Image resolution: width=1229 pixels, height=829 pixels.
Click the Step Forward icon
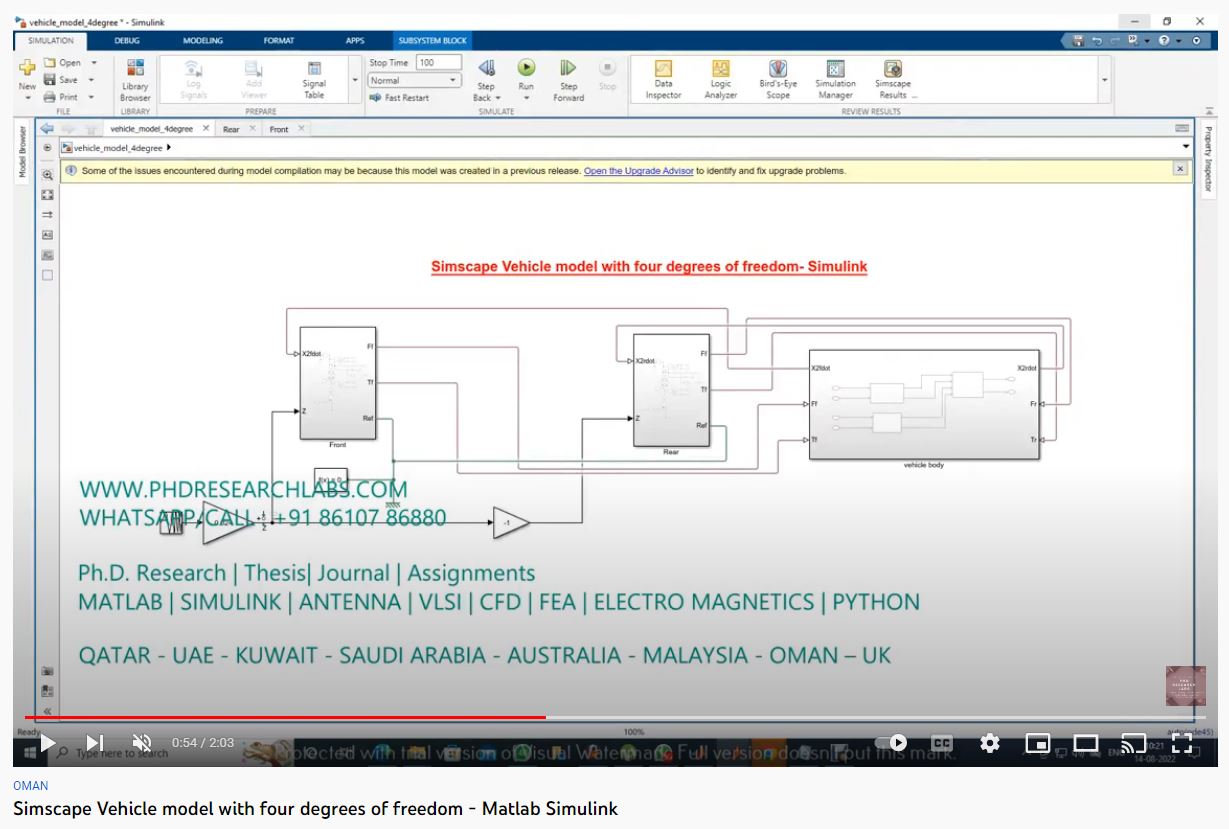[x=568, y=69]
